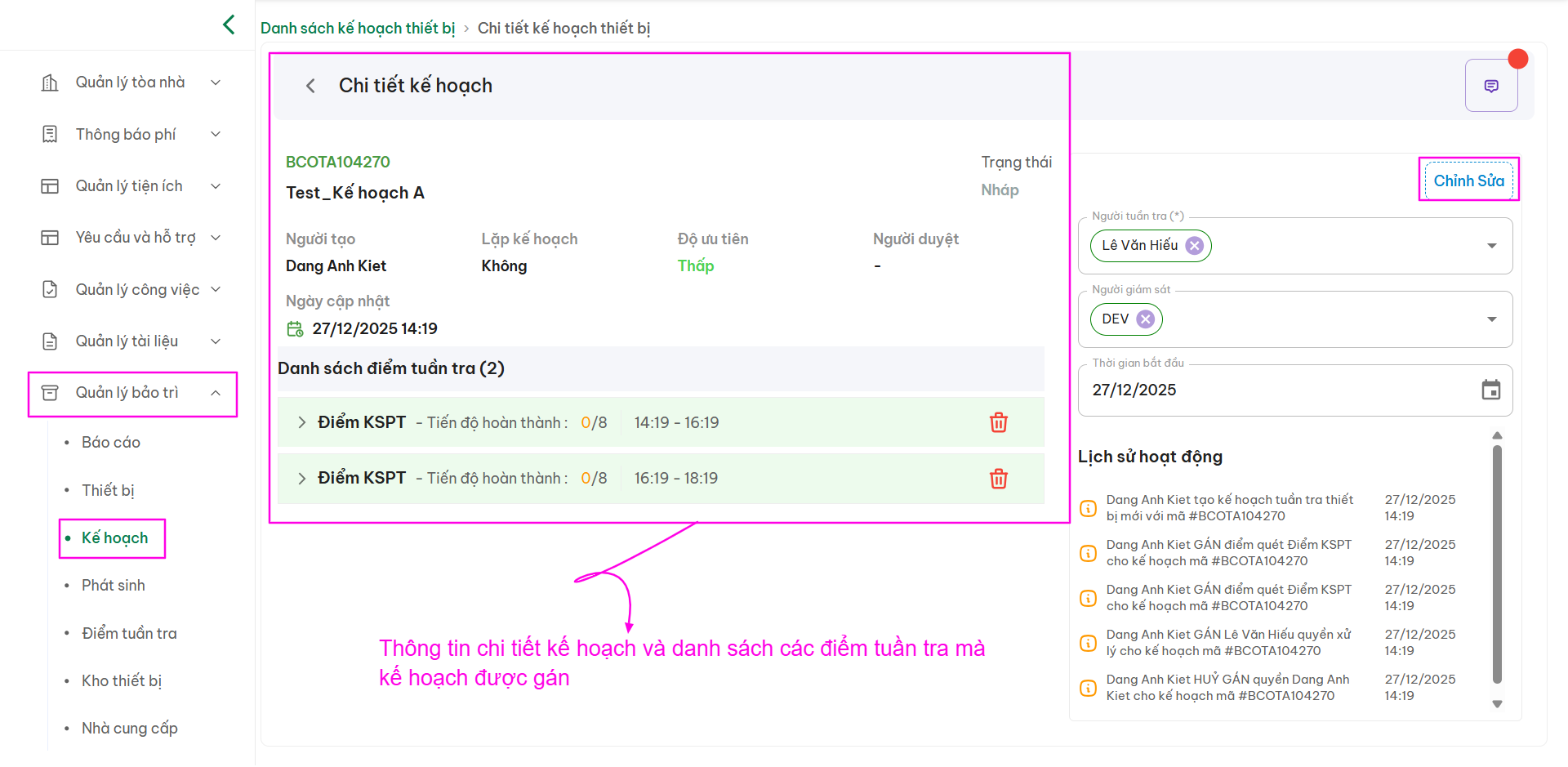Open Điểm tuần tra submenu item

pyautogui.click(x=129, y=633)
